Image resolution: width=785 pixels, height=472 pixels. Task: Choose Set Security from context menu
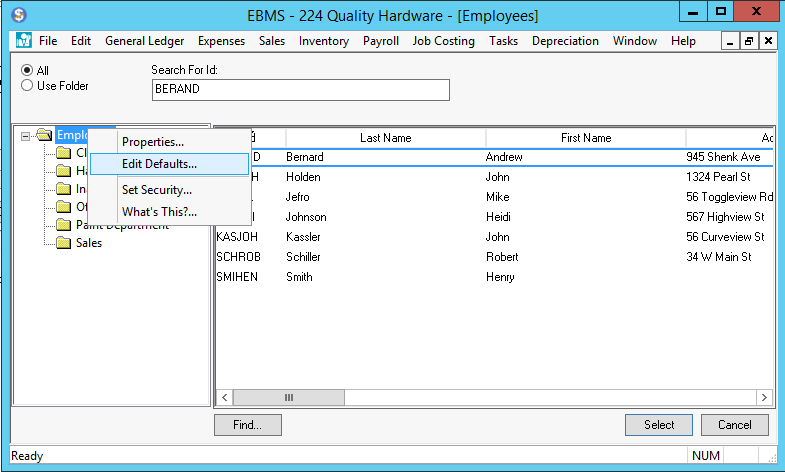pos(156,190)
